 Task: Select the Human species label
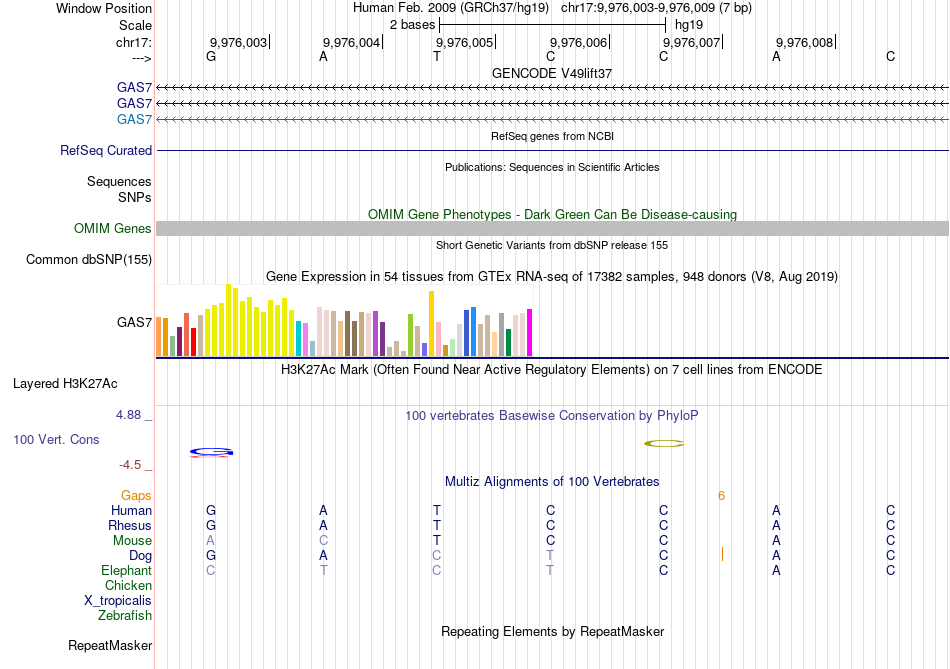[x=131, y=511]
